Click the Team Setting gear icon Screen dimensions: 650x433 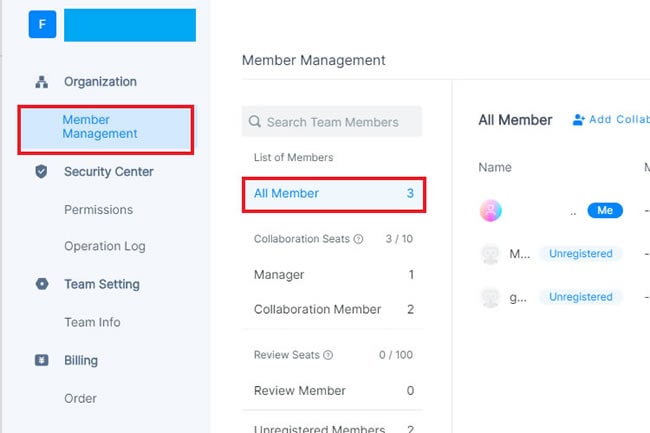tap(42, 284)
